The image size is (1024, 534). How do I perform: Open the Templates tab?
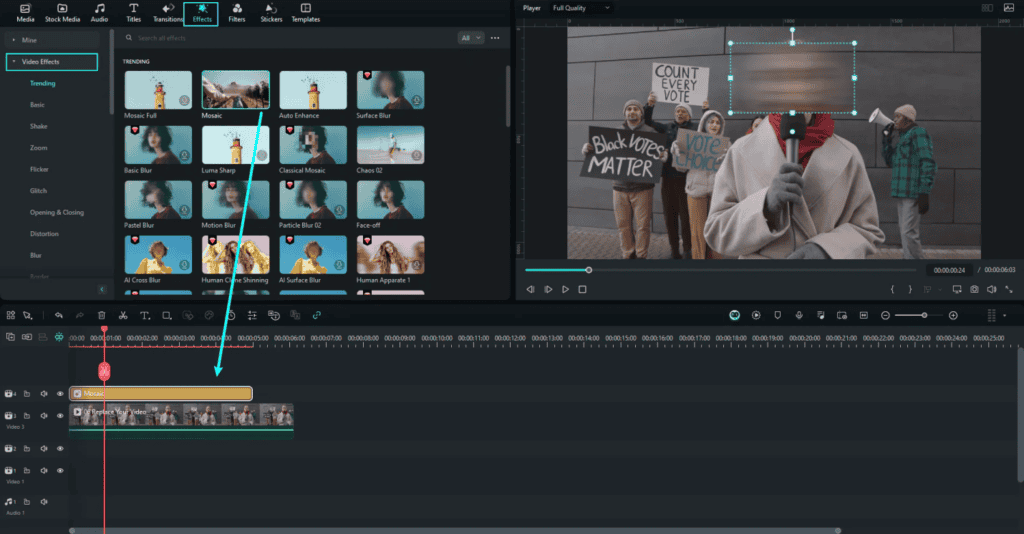click(x=306, y=12)
